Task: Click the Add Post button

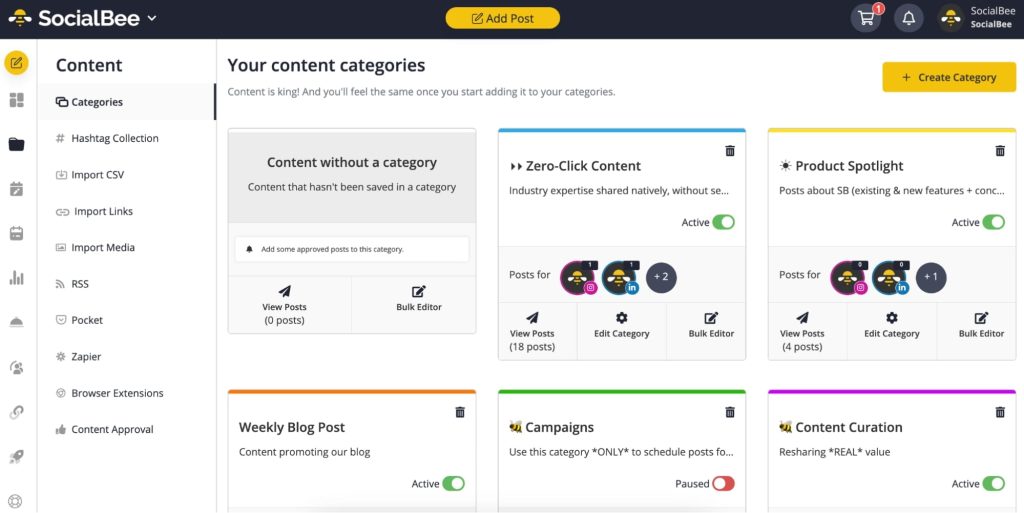Action: click(502, 18)
